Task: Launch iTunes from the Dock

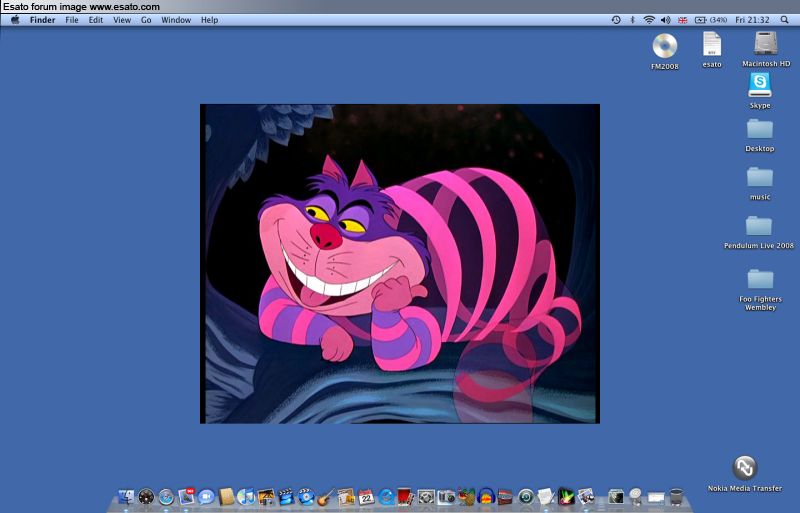Action: point(246,497)
